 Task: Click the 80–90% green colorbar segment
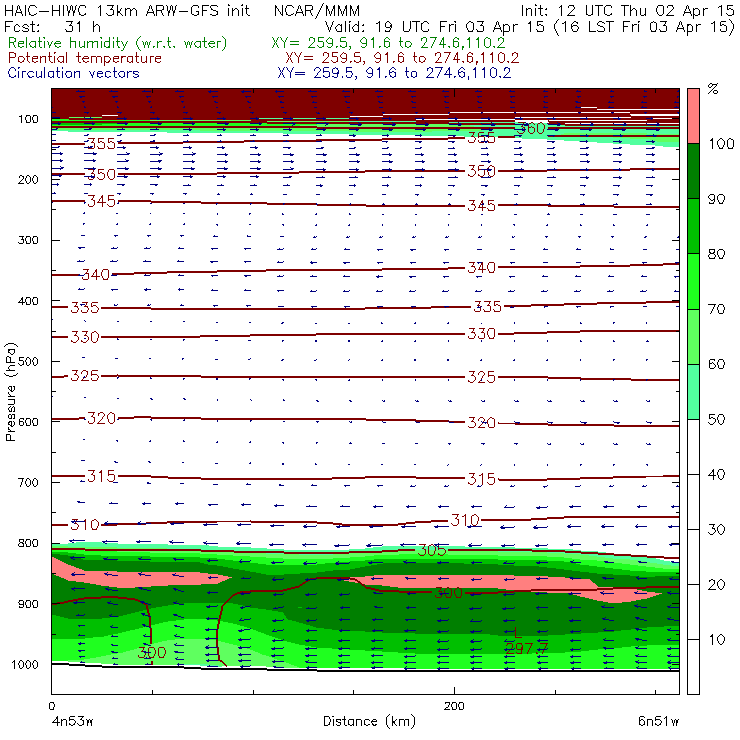tap(693, 226)
